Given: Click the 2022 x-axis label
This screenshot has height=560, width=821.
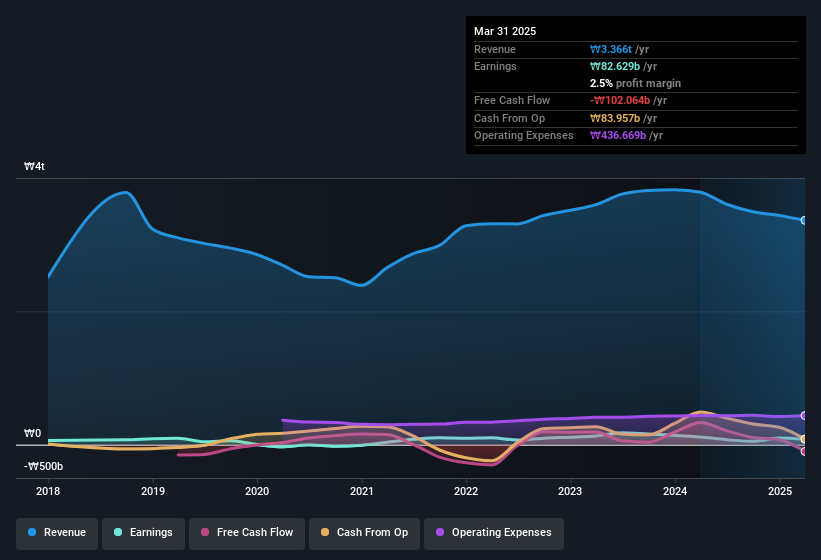Looking at the screenshot, I should point(466,491).
